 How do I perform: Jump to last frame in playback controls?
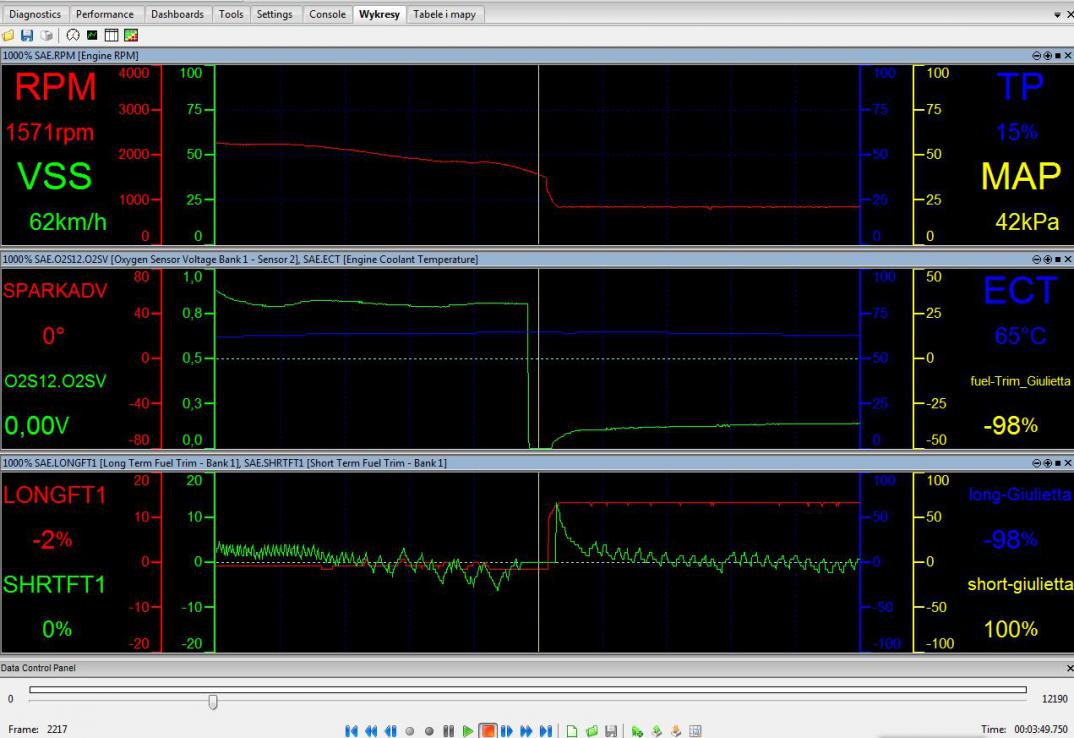tap(546, 730)
